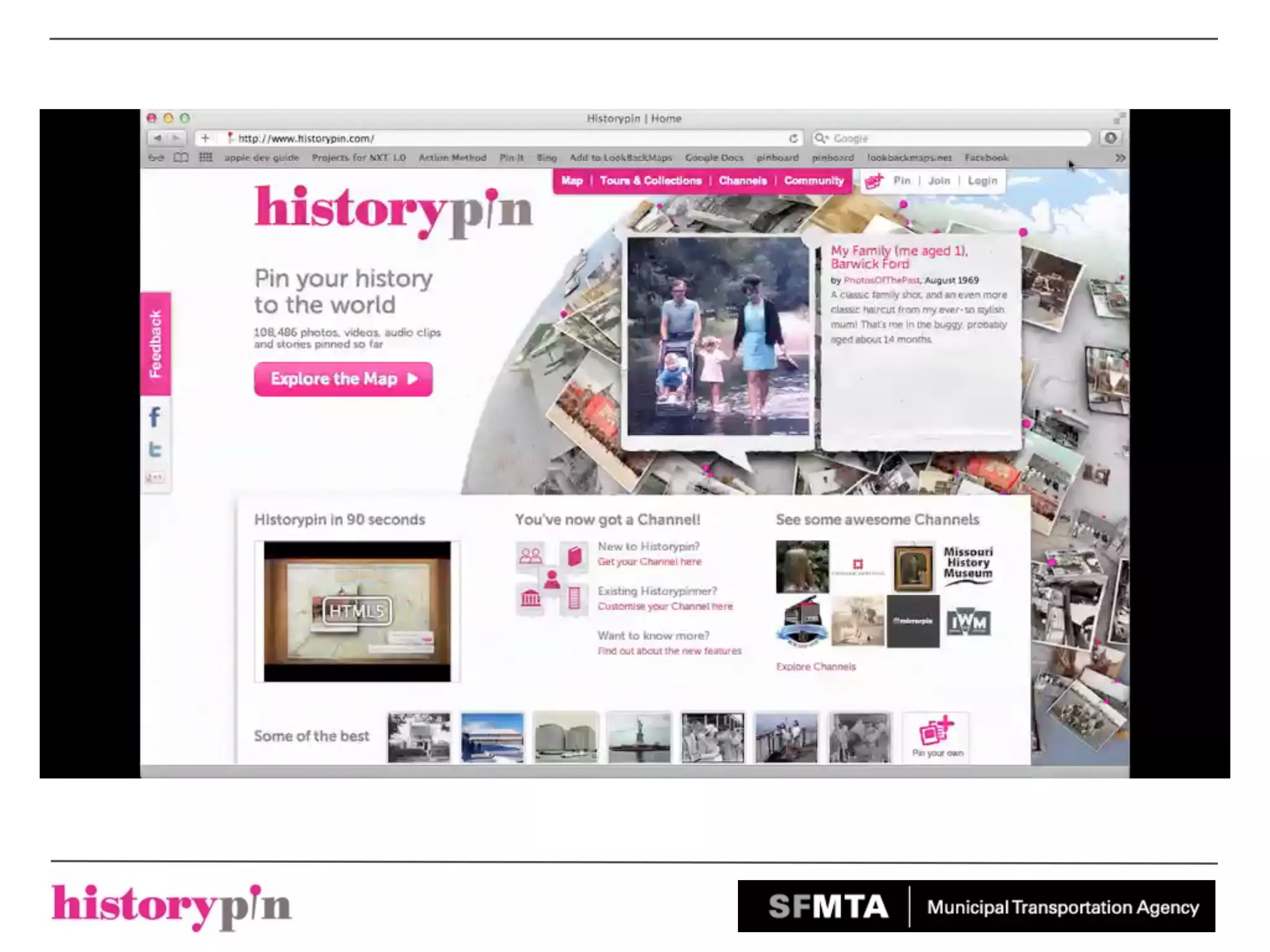Click the Pin It bookmark
This screenshot has width=1270, height=952.
[x=512, y=158]
